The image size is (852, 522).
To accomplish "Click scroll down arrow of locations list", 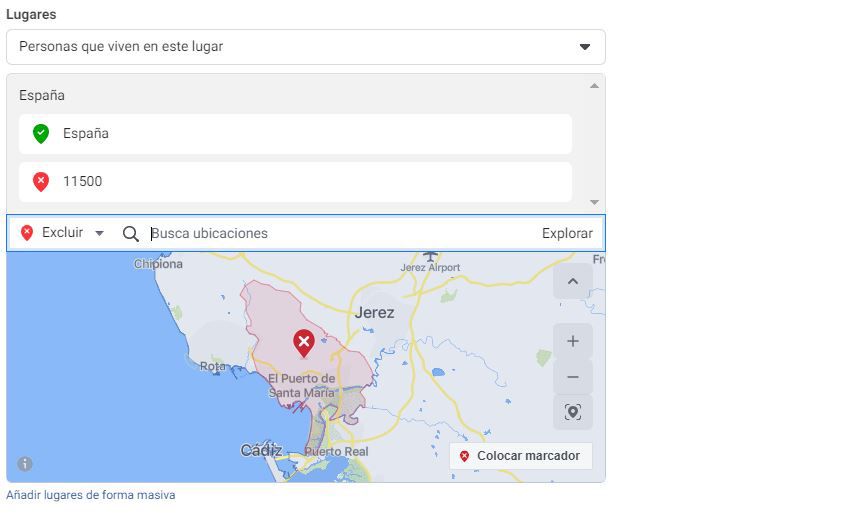I will (x=594, y=202).
